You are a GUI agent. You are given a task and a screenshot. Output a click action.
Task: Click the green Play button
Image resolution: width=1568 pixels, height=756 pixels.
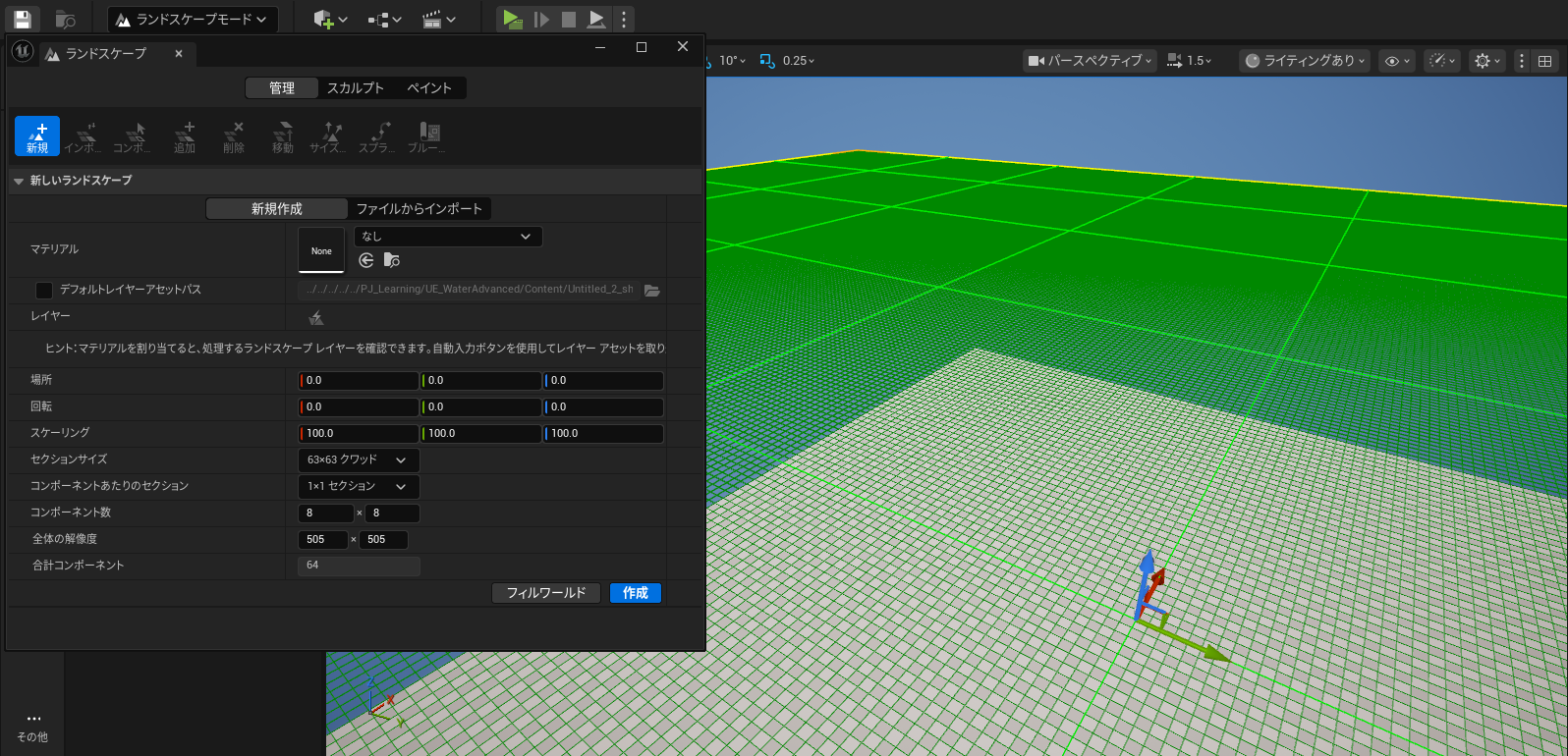pyautogui.click(x=511, y=19)
